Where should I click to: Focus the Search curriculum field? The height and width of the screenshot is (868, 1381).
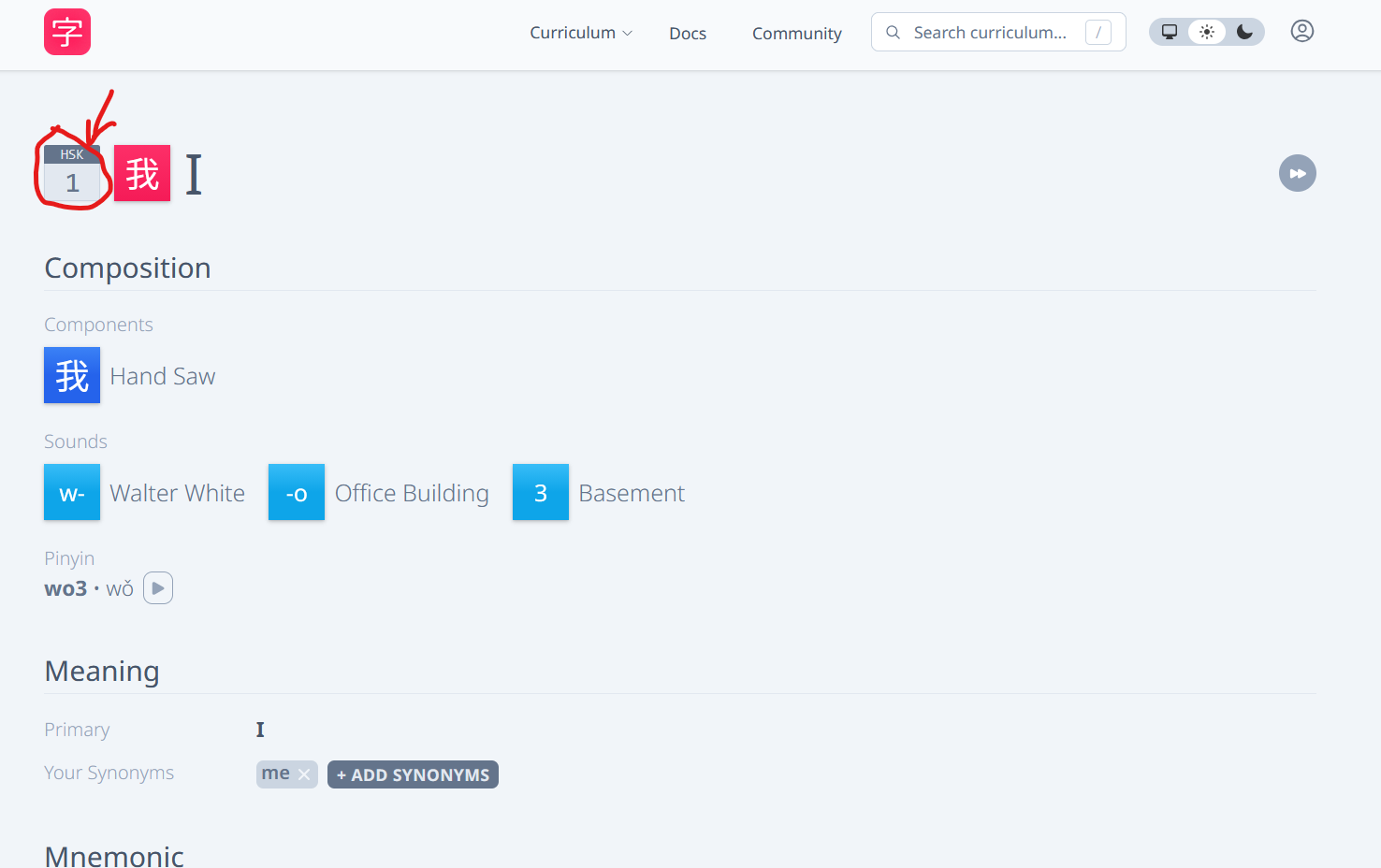[990, 33]
